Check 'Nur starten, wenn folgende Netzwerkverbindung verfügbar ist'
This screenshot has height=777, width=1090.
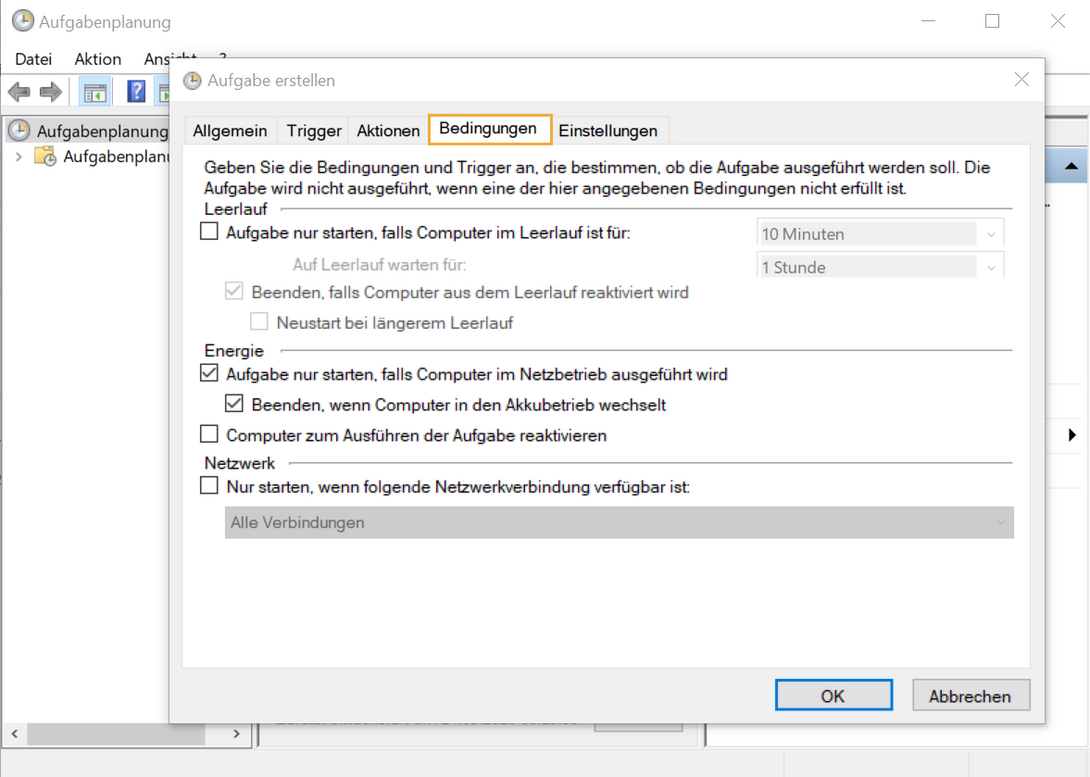209,485
